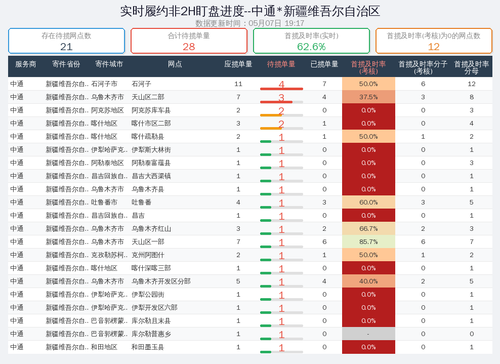Click 应揽单量 value 11 in 石河子 row

click(238, 84)
